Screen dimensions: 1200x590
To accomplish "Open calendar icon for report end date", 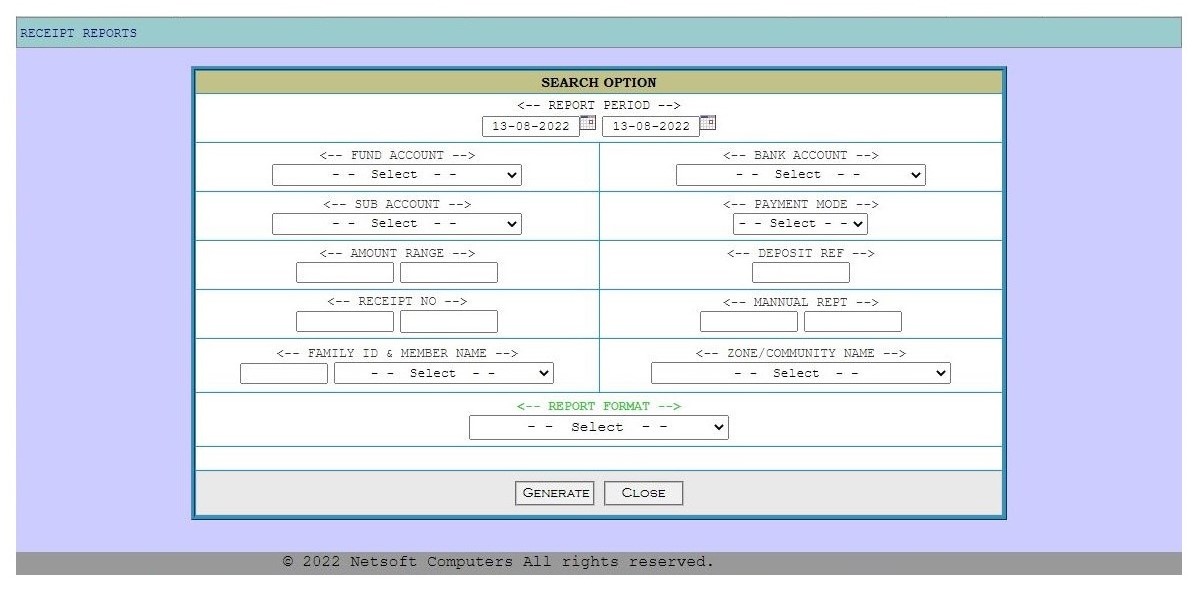I will coord(708,123).
